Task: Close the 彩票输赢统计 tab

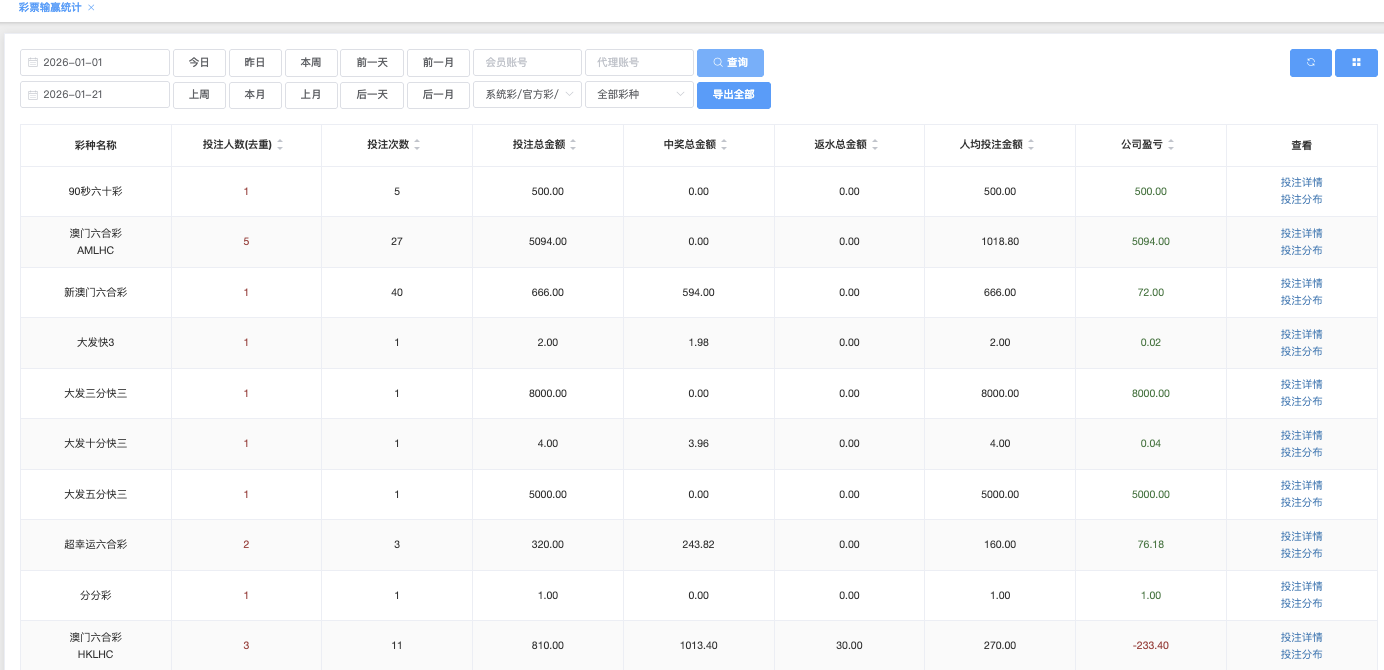Action: [92, 8]
